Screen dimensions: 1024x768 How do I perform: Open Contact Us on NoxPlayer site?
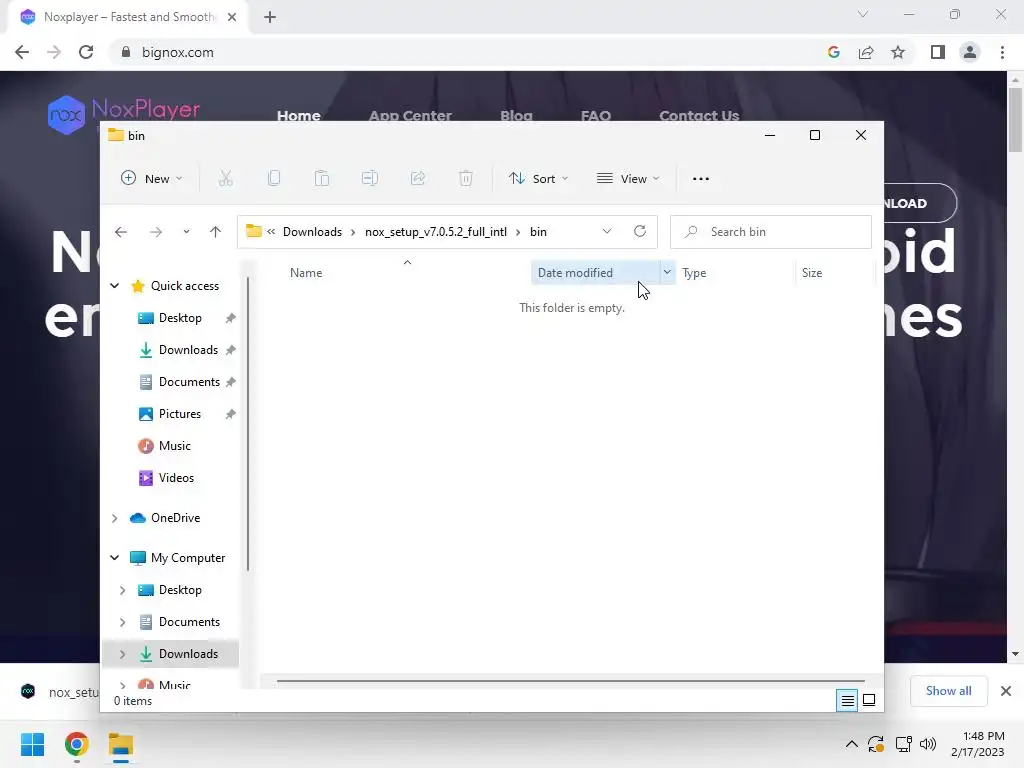(699, 116)
